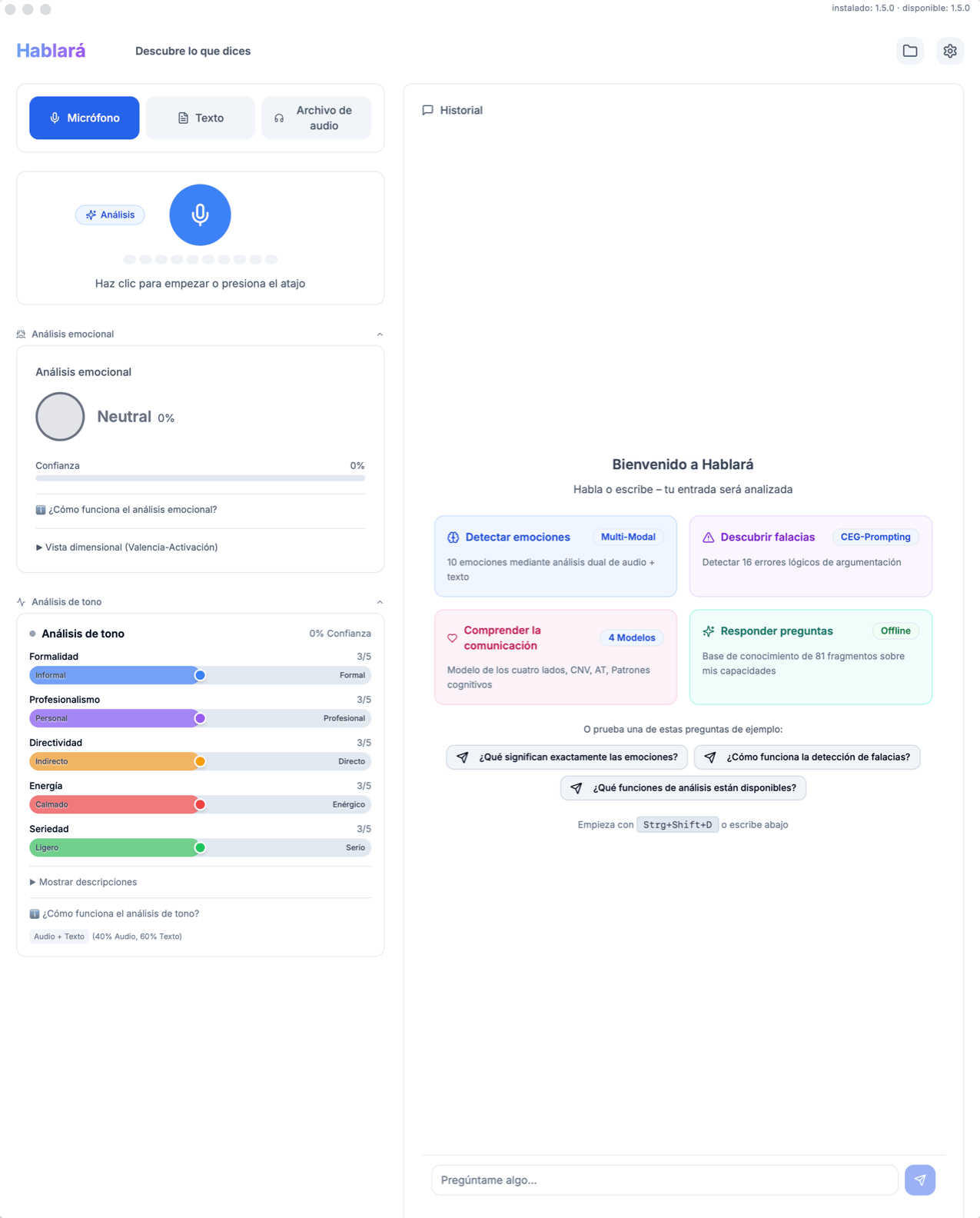Screen dimensions: 980x1218
Task: Click the globe icon on Detectar emociones
Action: pyautogui.click(x=453, y=537)
